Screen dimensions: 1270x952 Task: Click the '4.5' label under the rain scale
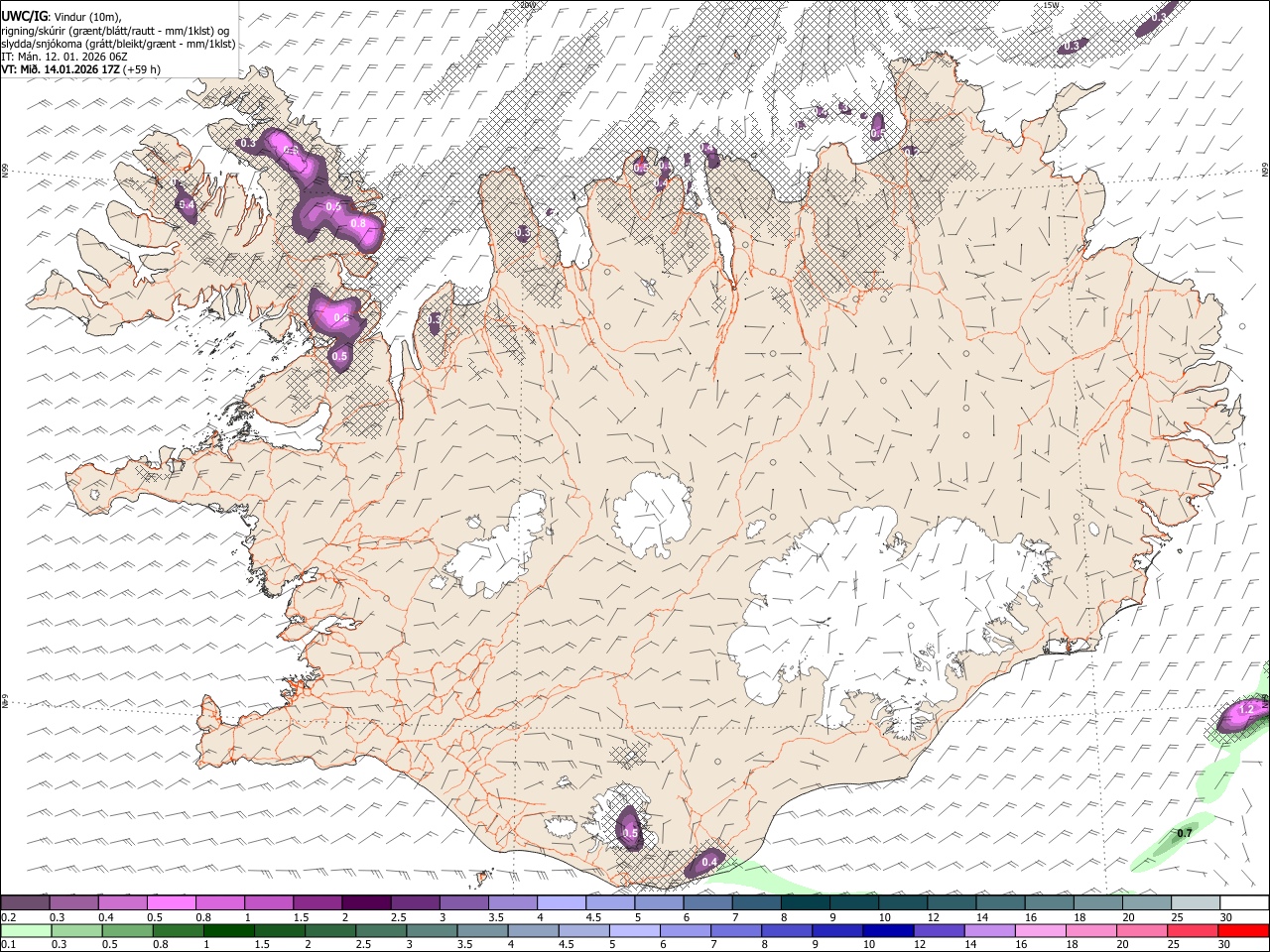566,944
